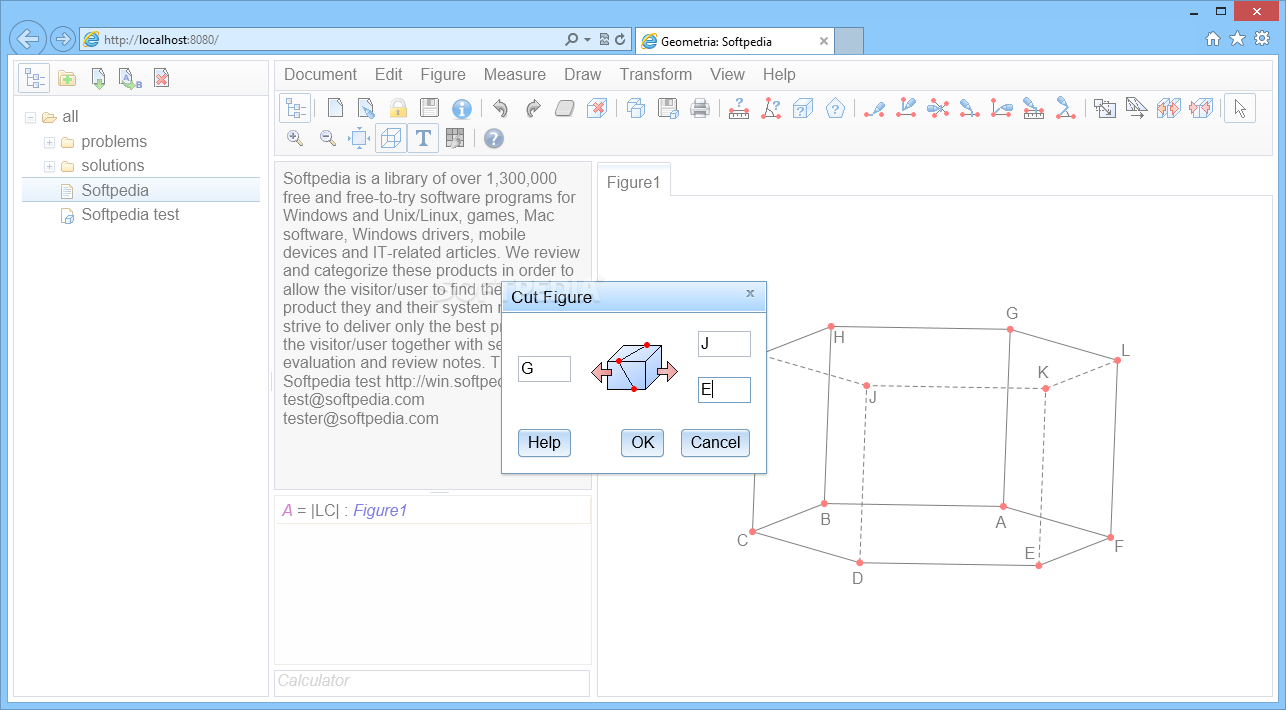This screenshot has height=710, width=1286.
Task: Click the padlock icon in toolbar
Action: (398, 108)
